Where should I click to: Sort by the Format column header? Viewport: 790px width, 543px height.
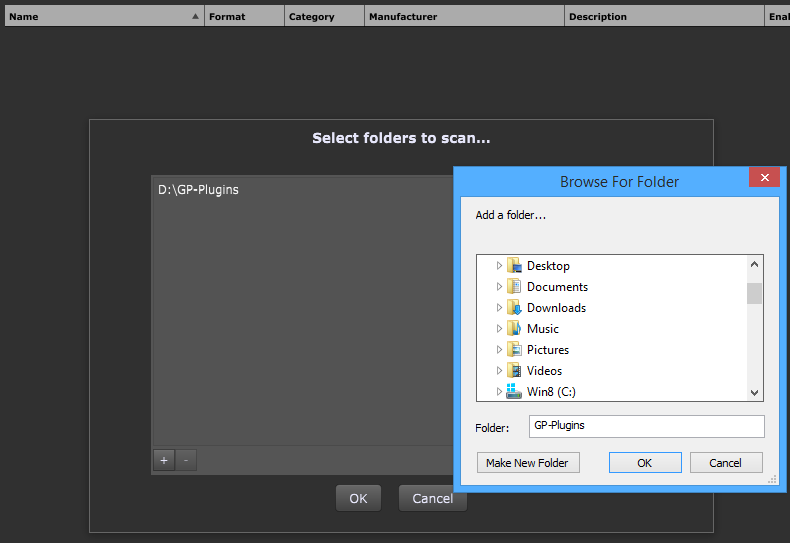[244, 16]
